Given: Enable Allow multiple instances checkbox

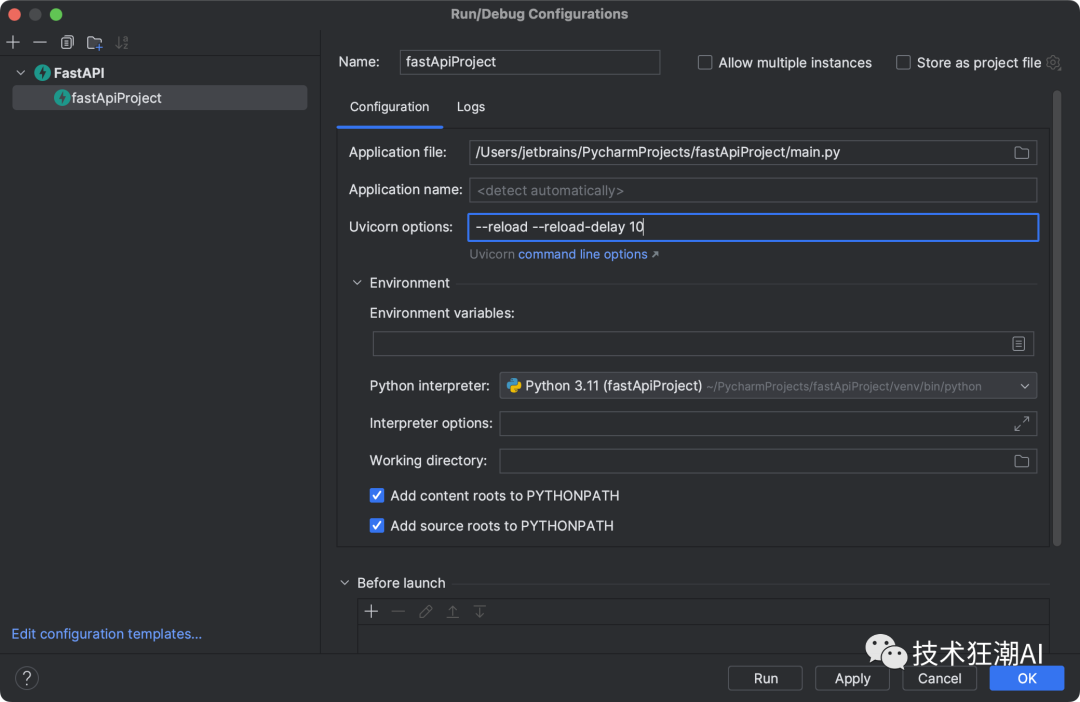Looking at the screenshot, I should pos(706,63).
